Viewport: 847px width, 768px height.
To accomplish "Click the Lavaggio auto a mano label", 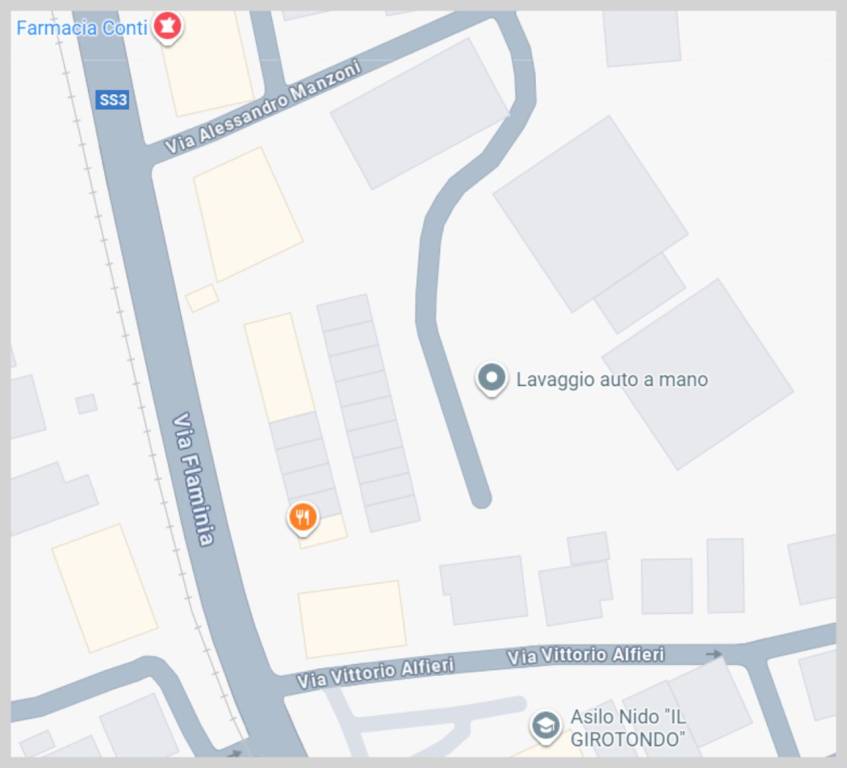I will [x=612, y=380].
